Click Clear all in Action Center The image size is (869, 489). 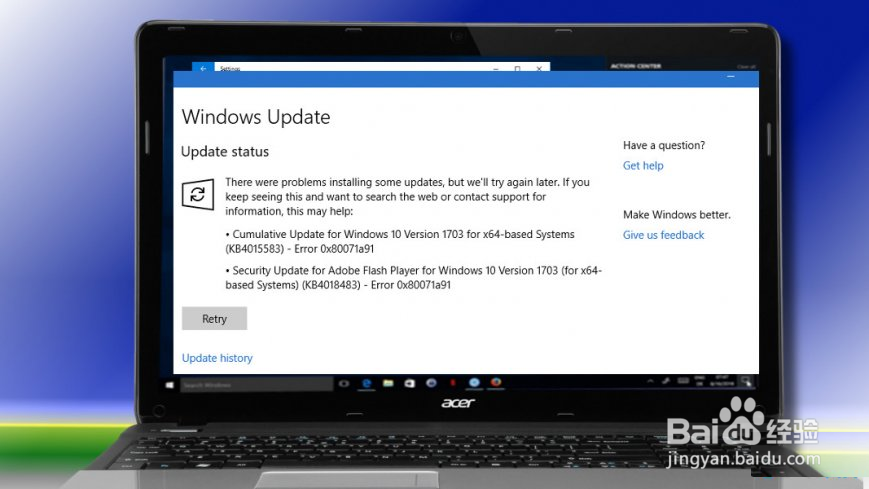[x=746, y=67]
